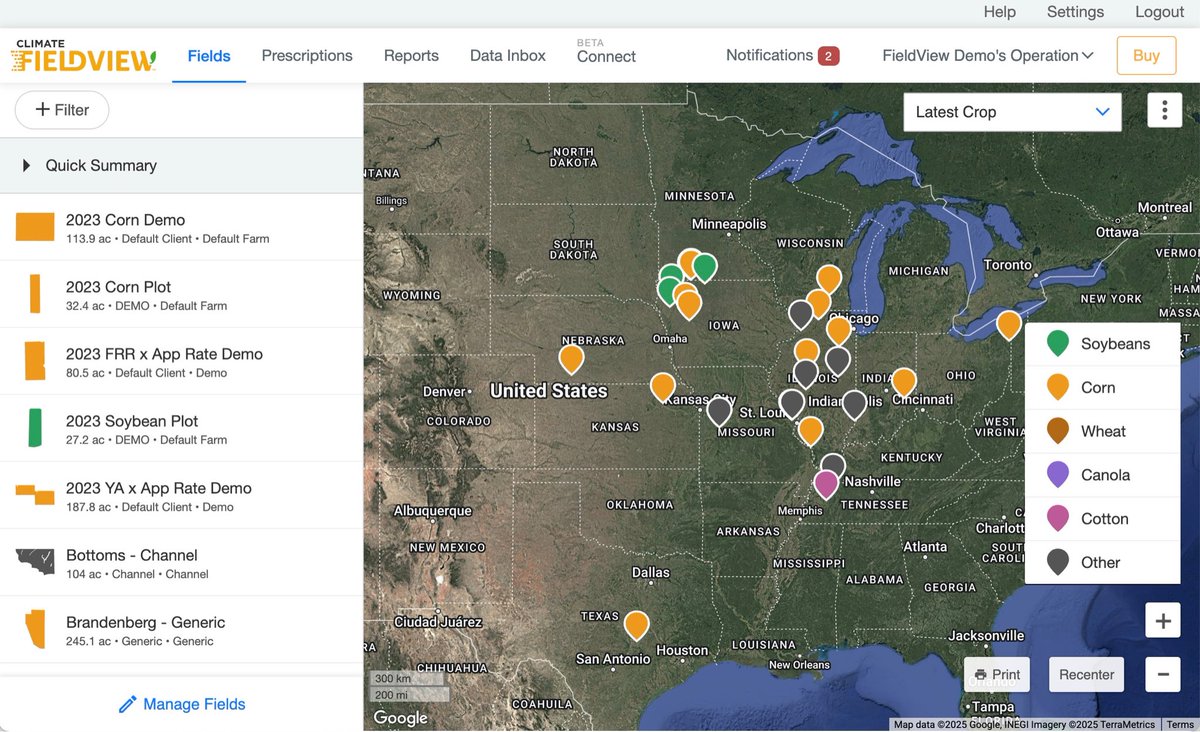Click the Logout link
Image resolution: width=1200 pixels, height=732 pixels.
(x=1160, y=12)
